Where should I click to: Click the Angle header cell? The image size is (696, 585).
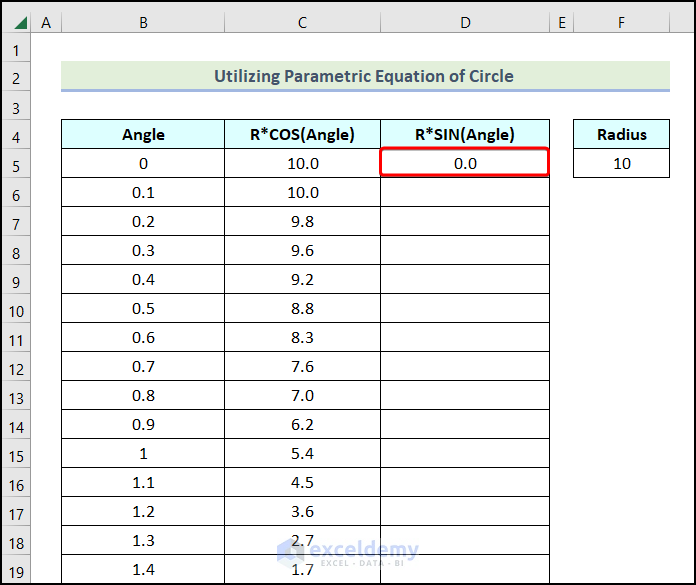coord(143,135)
